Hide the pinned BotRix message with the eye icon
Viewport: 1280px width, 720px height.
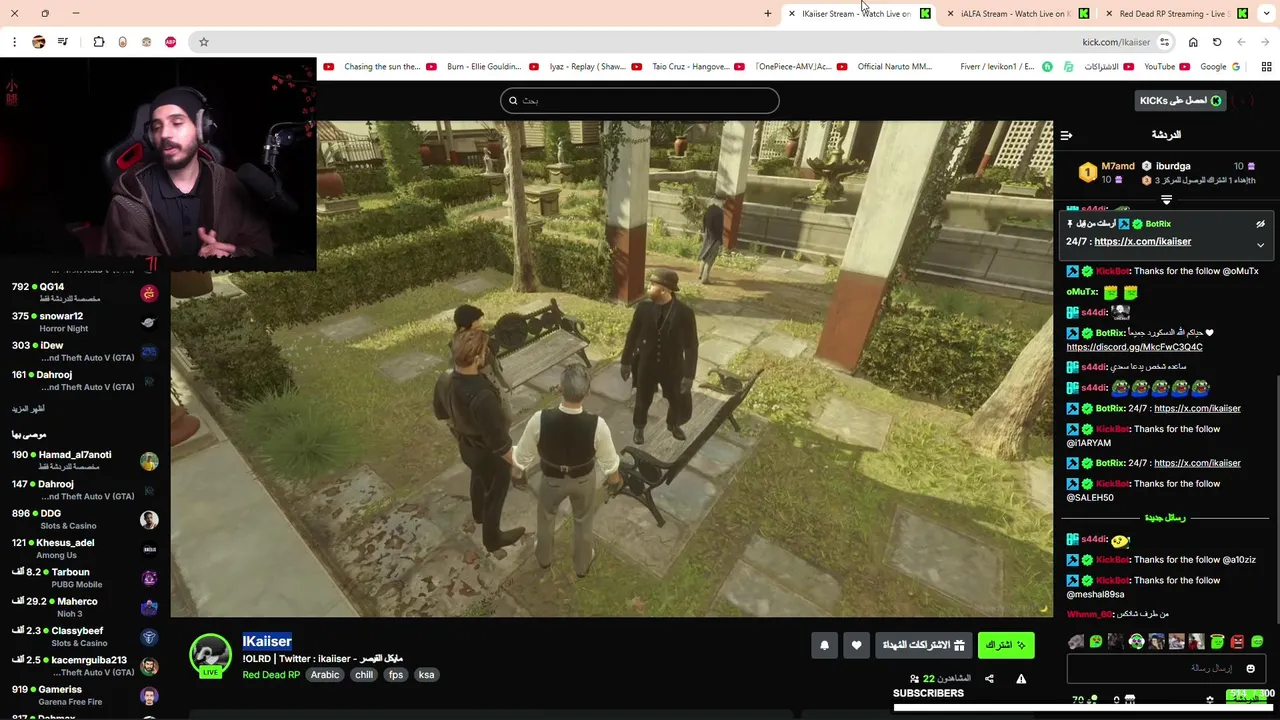click(x=1260, y=224)
